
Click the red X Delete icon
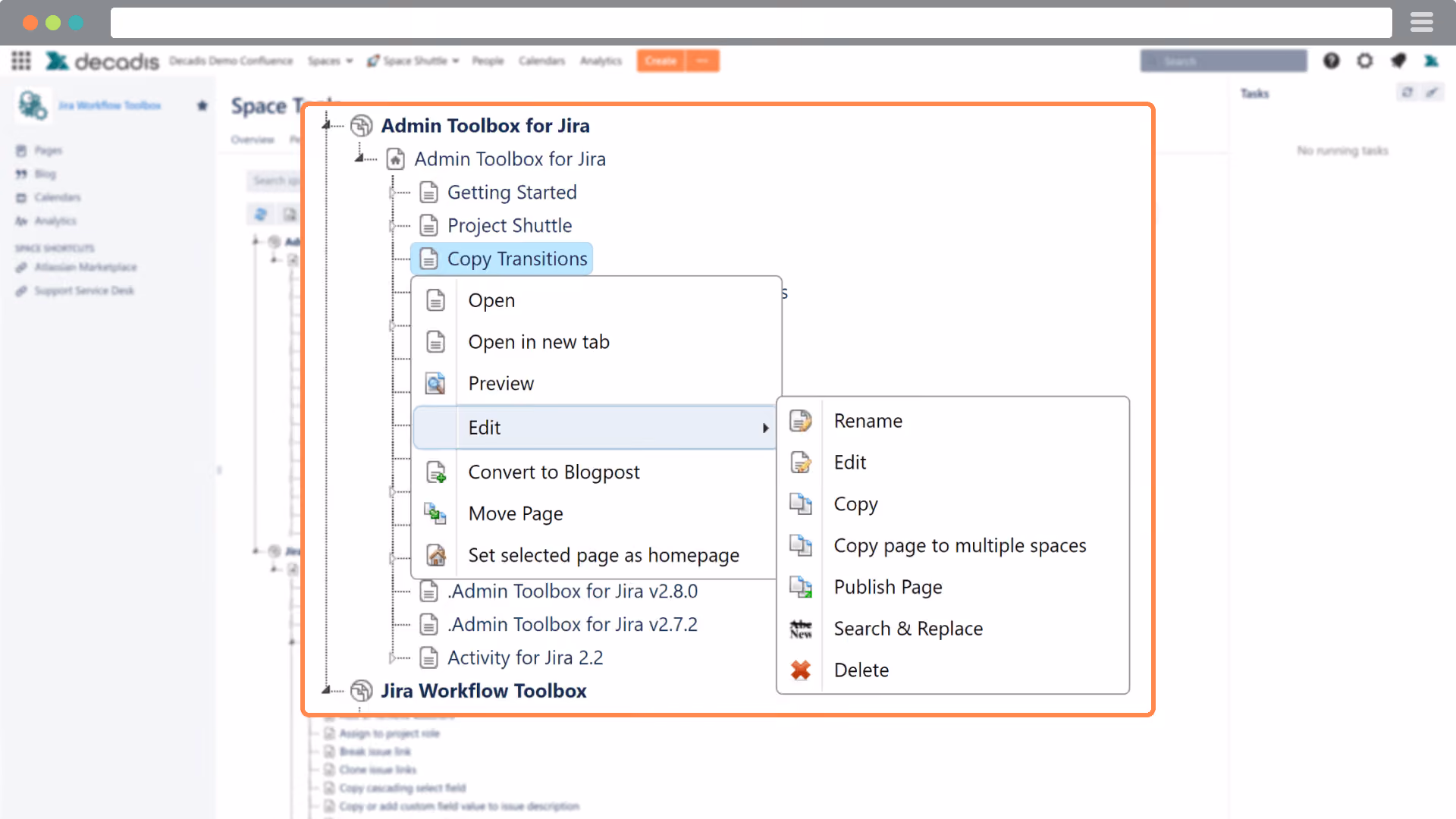(801, 670)
